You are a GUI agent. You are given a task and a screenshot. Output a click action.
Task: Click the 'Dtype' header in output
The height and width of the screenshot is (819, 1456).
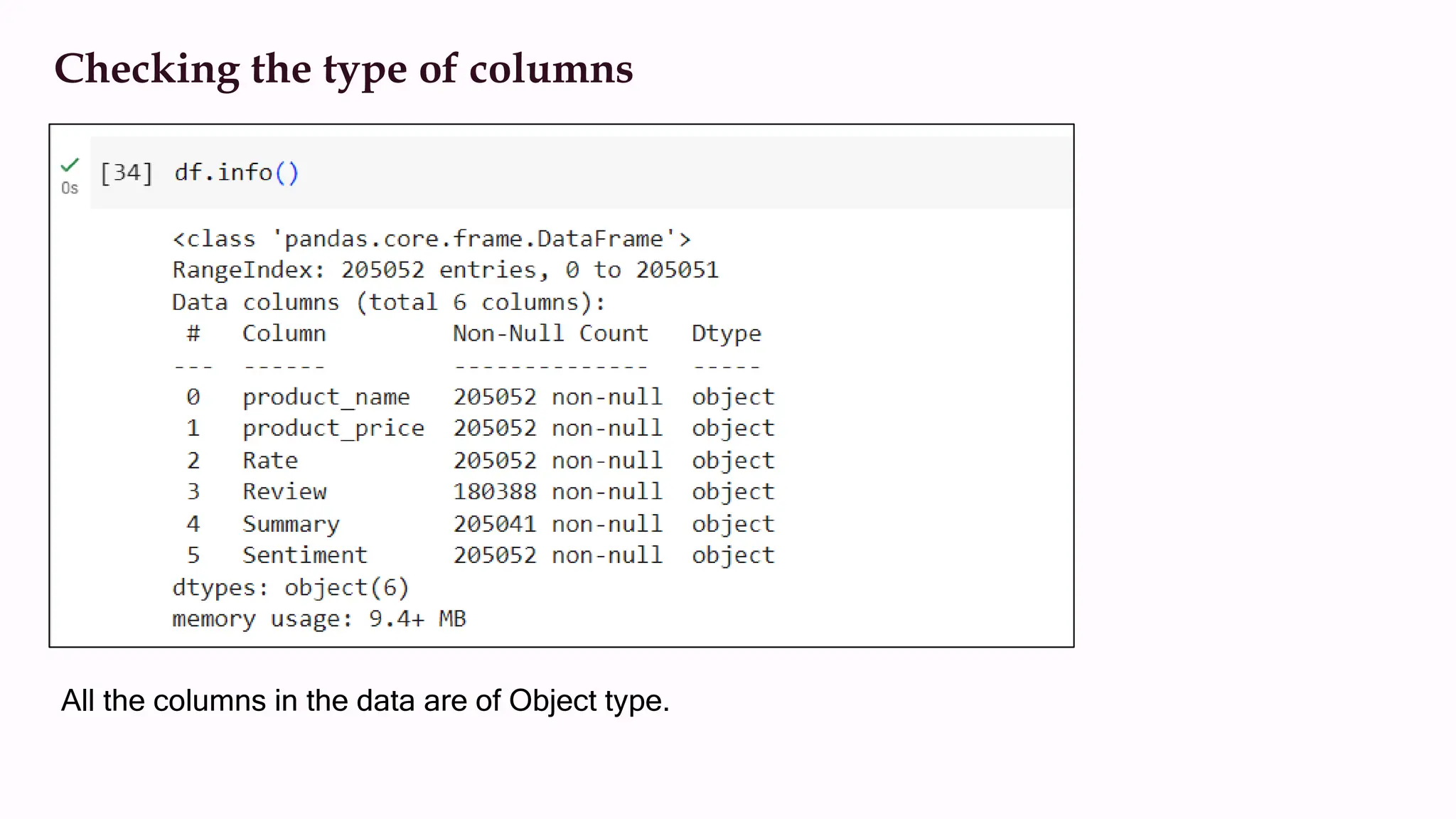pos(726,333)
